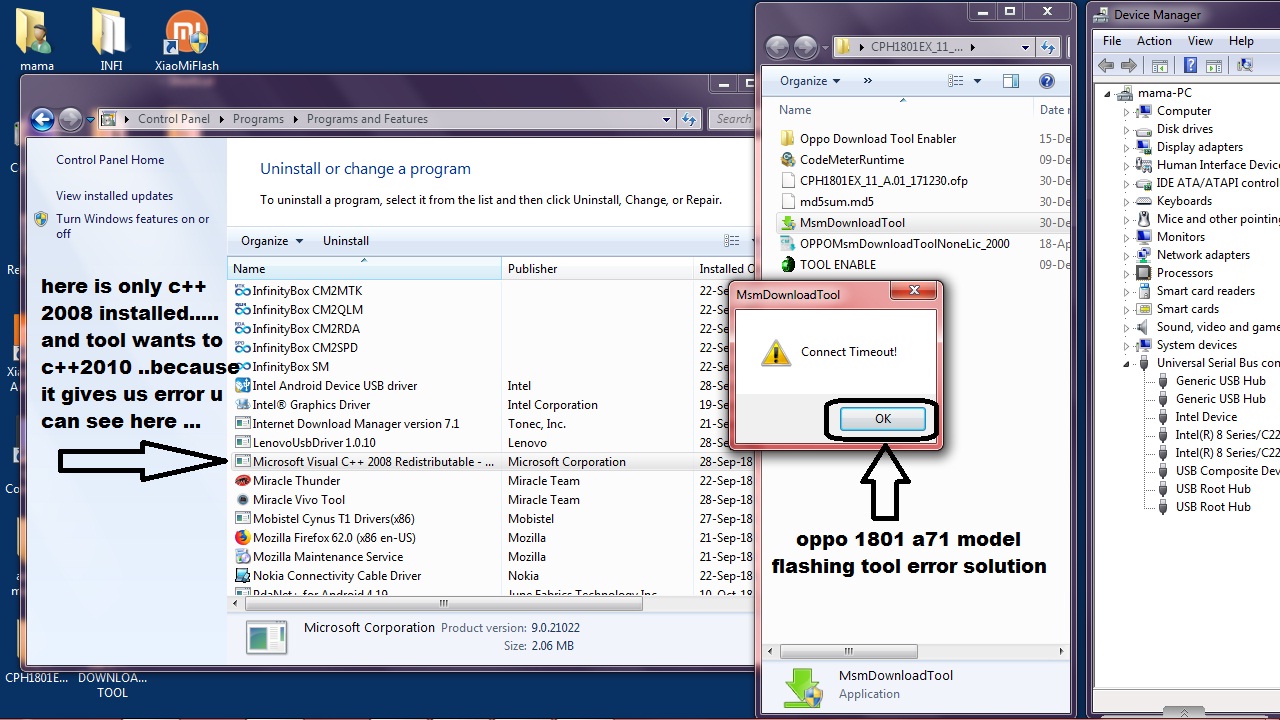This screenshot has height=720, width=1280.
Task: Launch XiaoMiFlash desktop shortcut
Action: [x=187, y=40]
